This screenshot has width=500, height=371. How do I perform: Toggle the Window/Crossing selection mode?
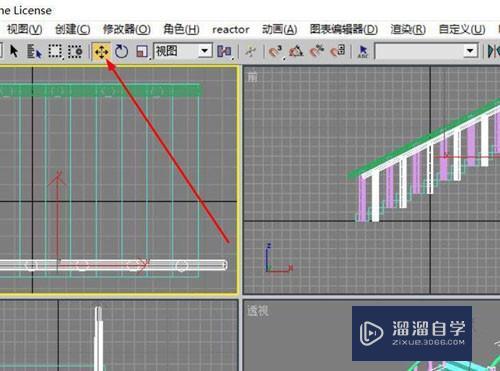coord(75,52)
